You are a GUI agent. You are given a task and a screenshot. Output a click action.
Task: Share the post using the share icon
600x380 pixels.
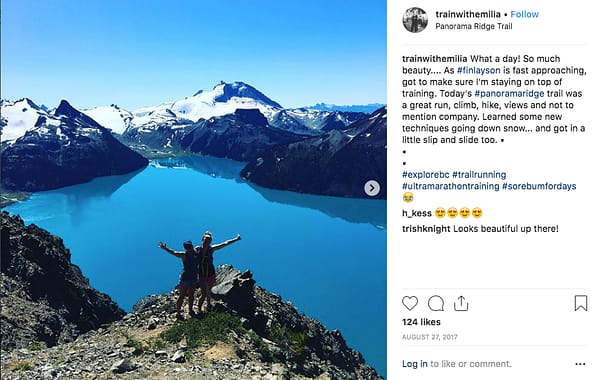coord(461,303)
